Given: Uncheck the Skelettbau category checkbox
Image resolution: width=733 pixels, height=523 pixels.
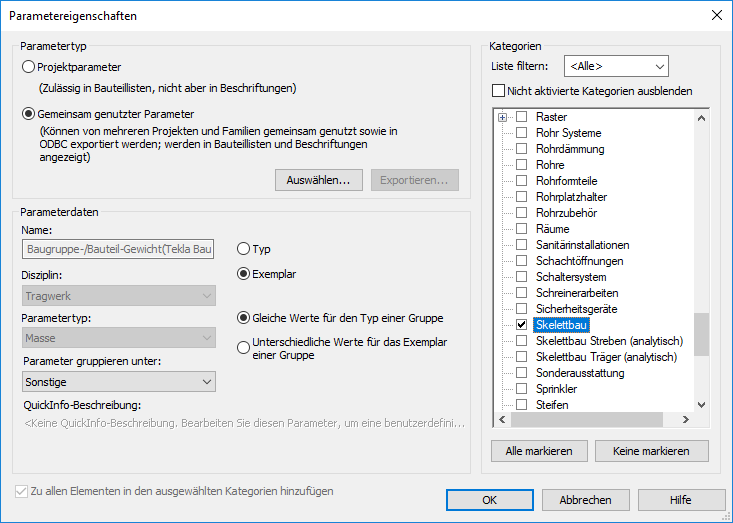Looking at the screenshot, I should tap(521, 325).
